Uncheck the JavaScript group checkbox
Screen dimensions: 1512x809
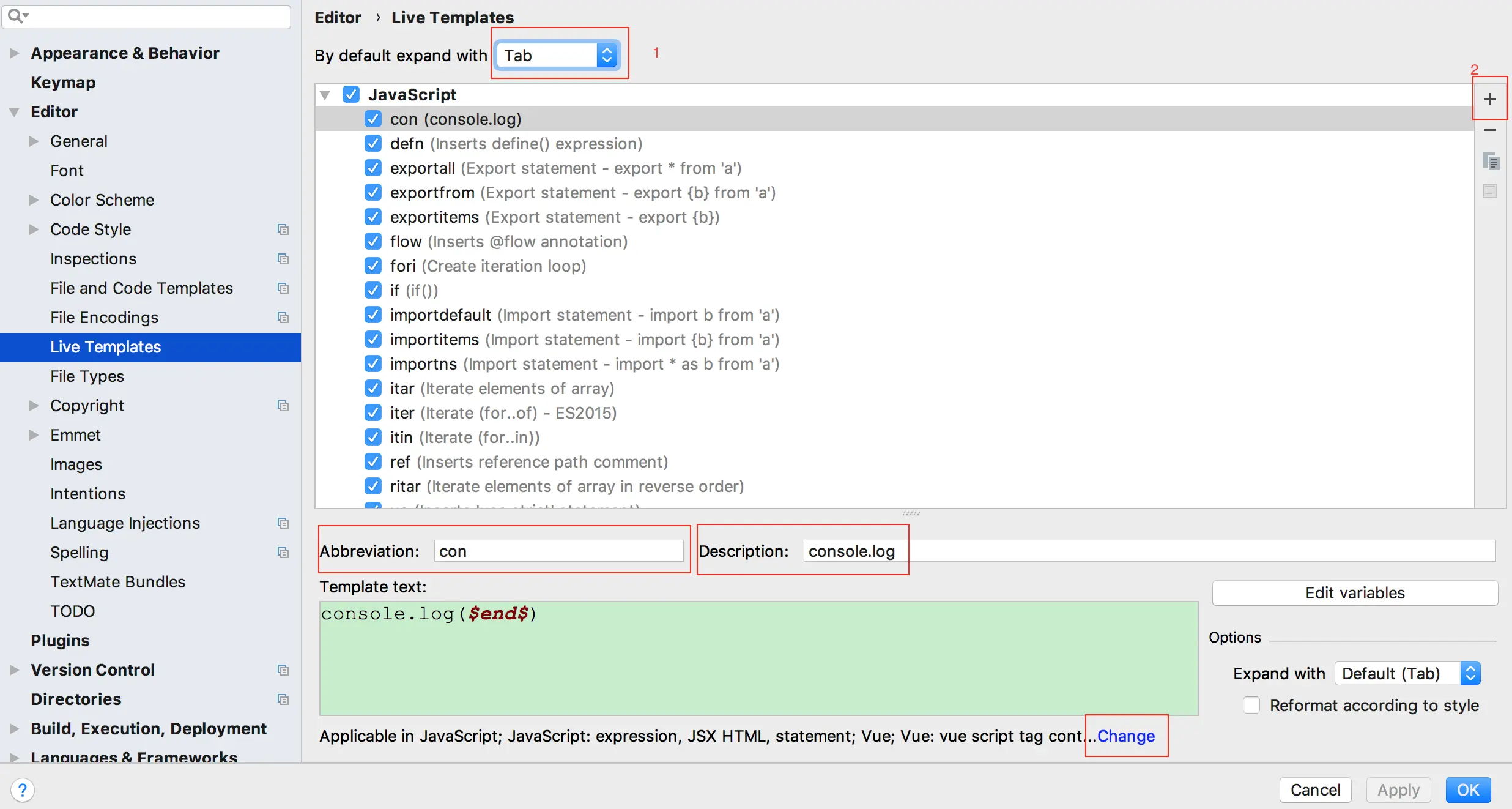(351, 94)
